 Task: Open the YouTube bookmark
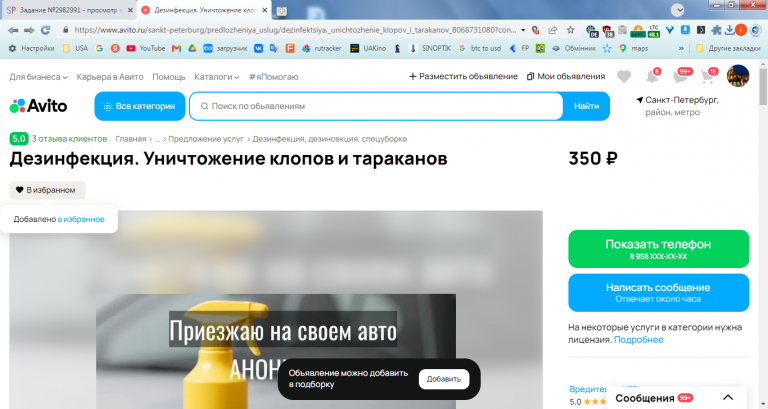click(x=146, y=48)
